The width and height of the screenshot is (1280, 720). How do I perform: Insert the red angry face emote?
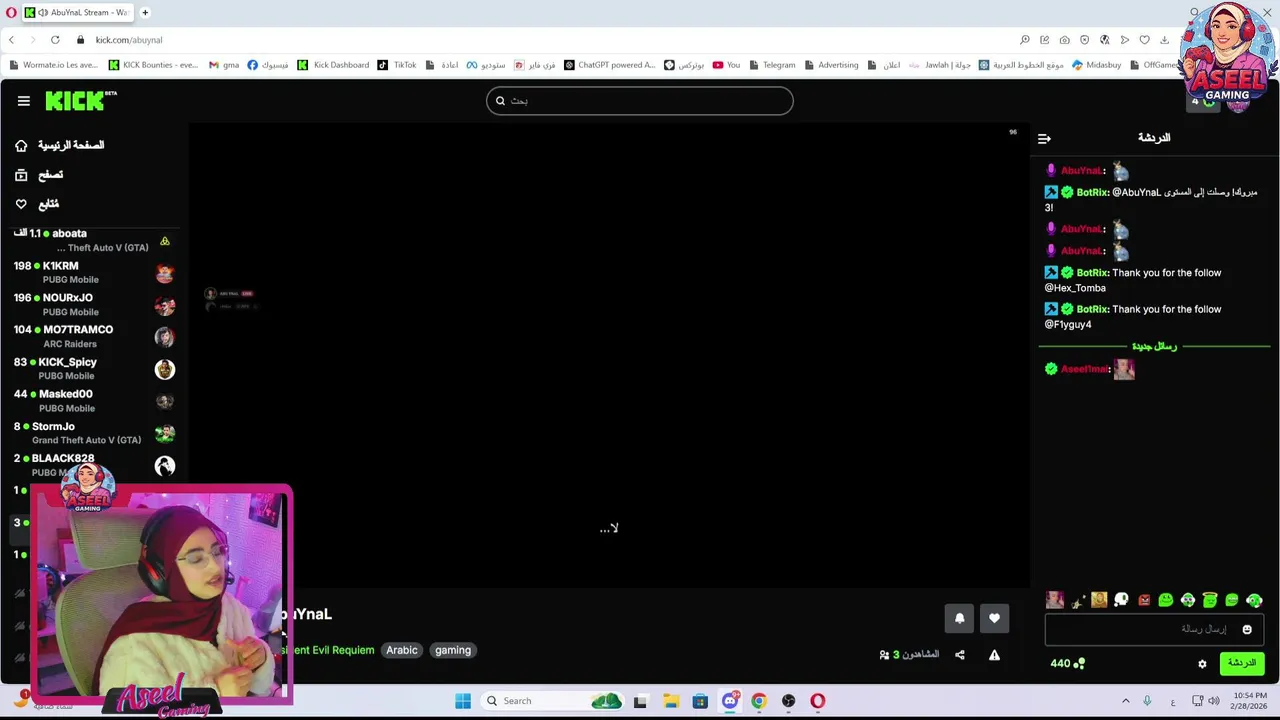tap(1144, 600)
